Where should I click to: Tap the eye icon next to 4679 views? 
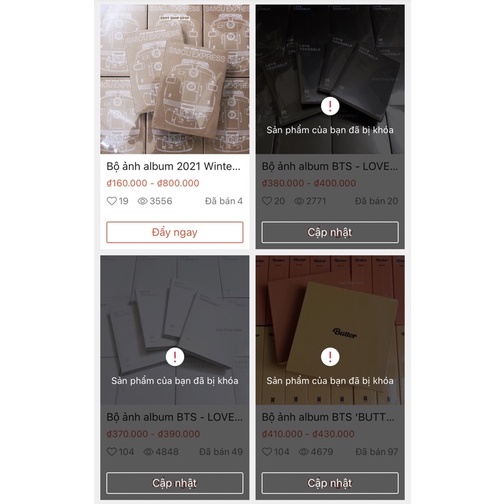pyautogui.click(x=304, y=452)
